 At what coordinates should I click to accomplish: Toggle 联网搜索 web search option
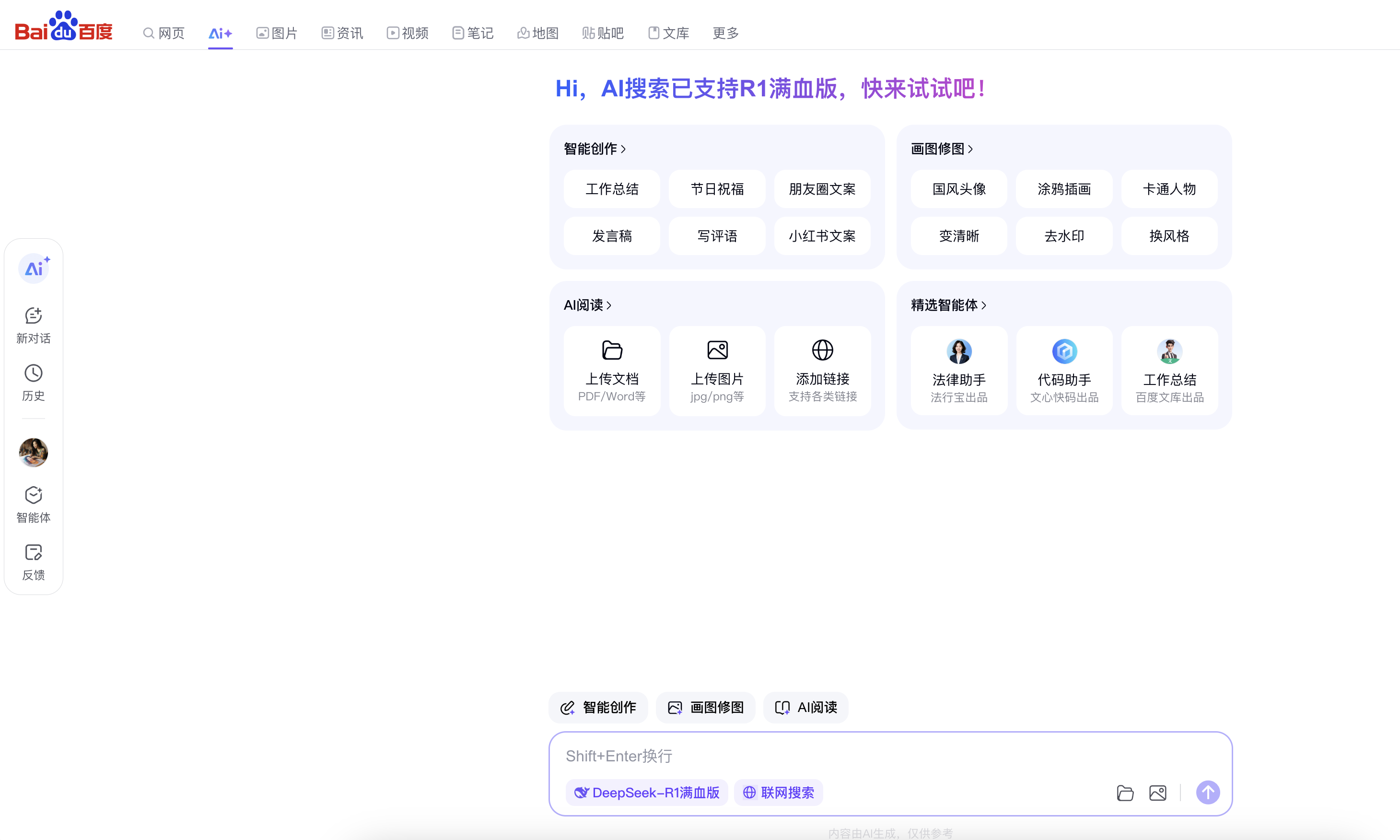tap(779, 793)
